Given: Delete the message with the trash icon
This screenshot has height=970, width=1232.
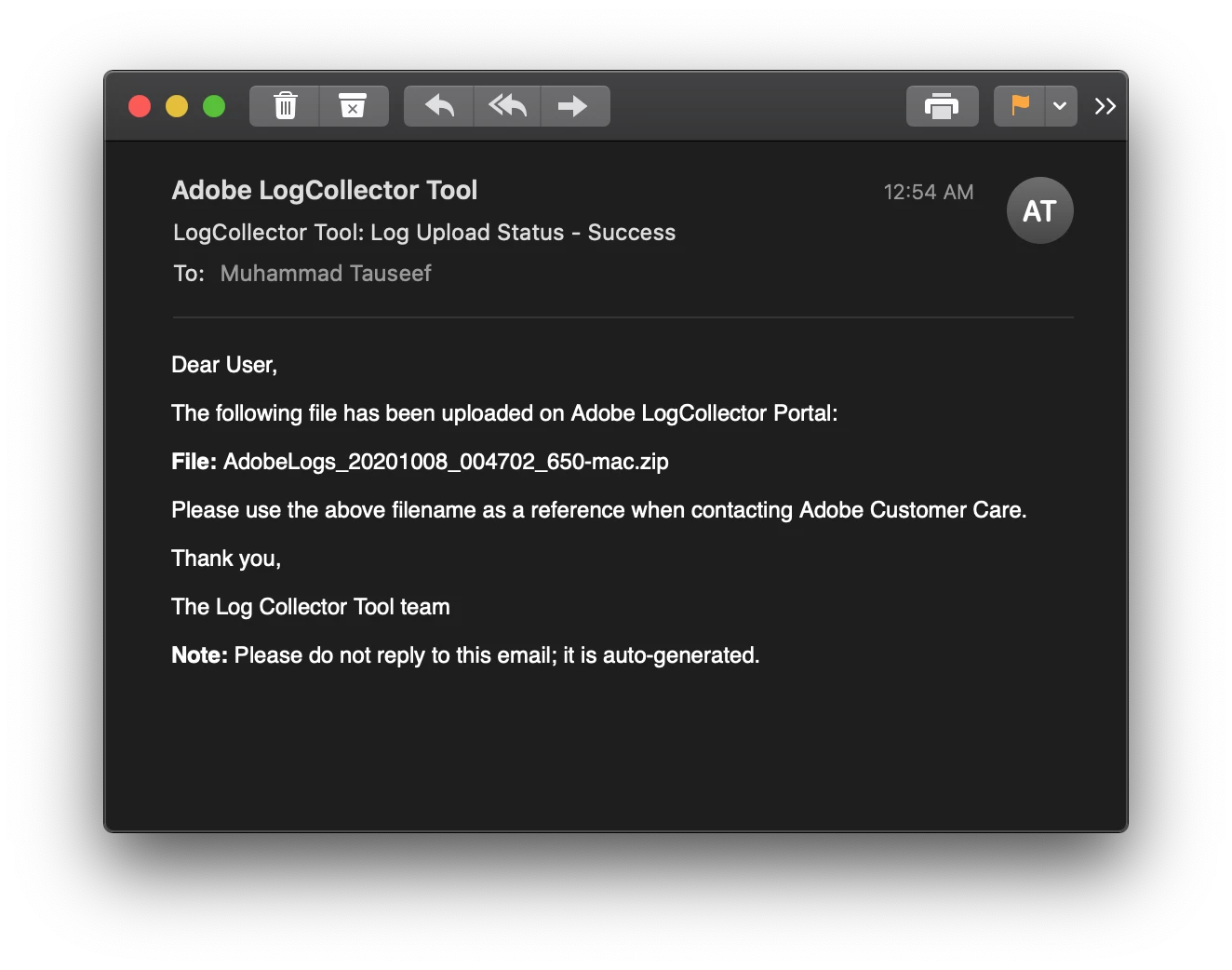Looking at the screenshot, I should (x=285, y=106).
